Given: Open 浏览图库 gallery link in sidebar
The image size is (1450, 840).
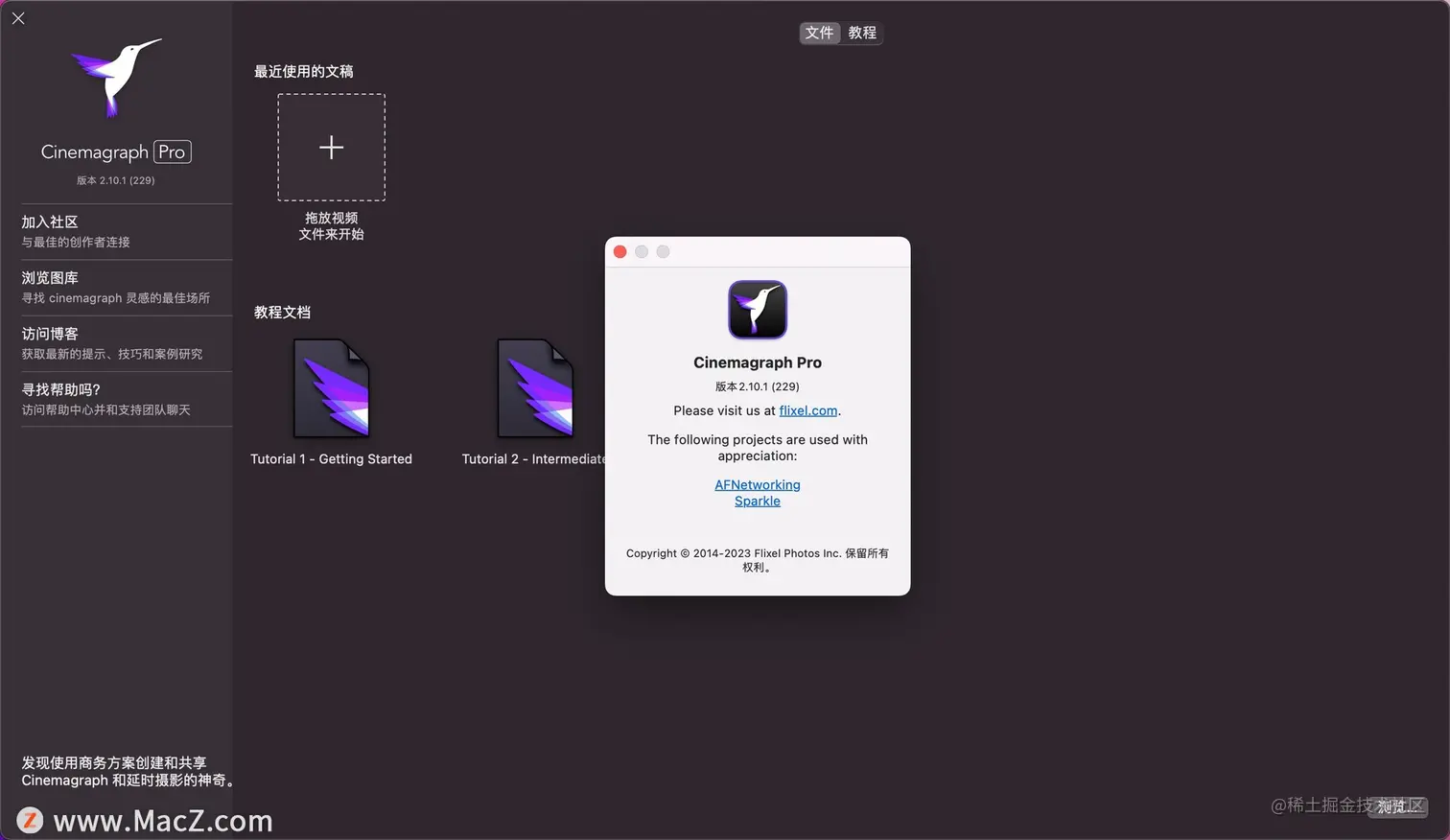Looking at the screenshot, I should click(x=126, y=287).
